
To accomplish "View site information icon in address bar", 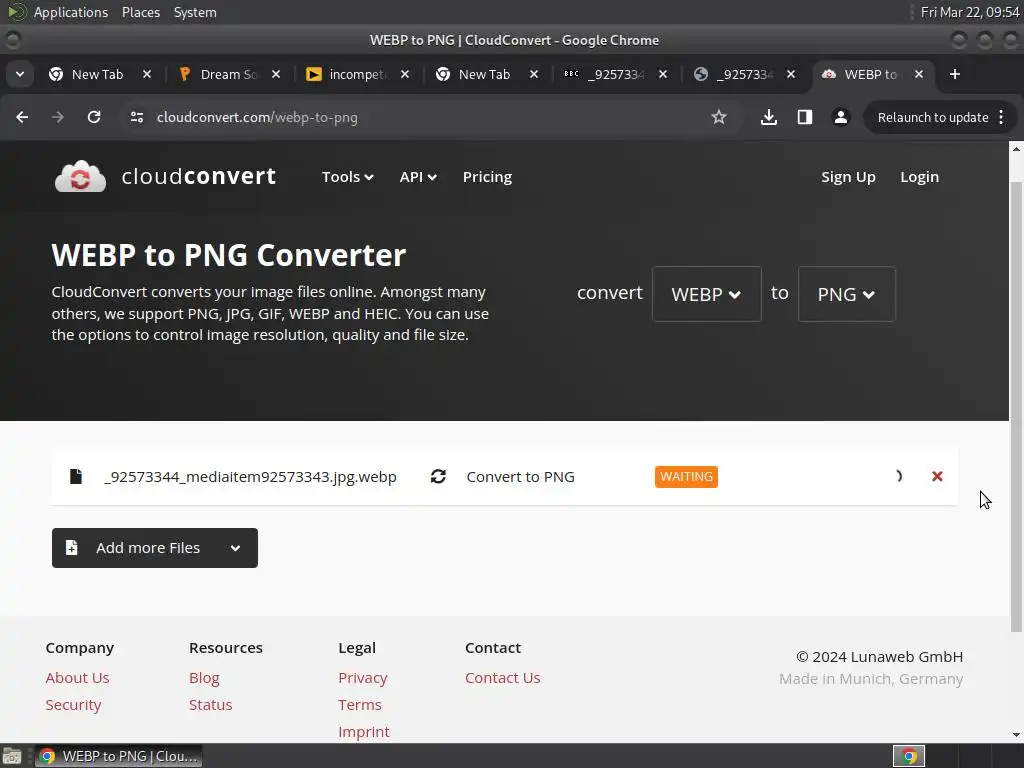I will [x=136, y=117].
